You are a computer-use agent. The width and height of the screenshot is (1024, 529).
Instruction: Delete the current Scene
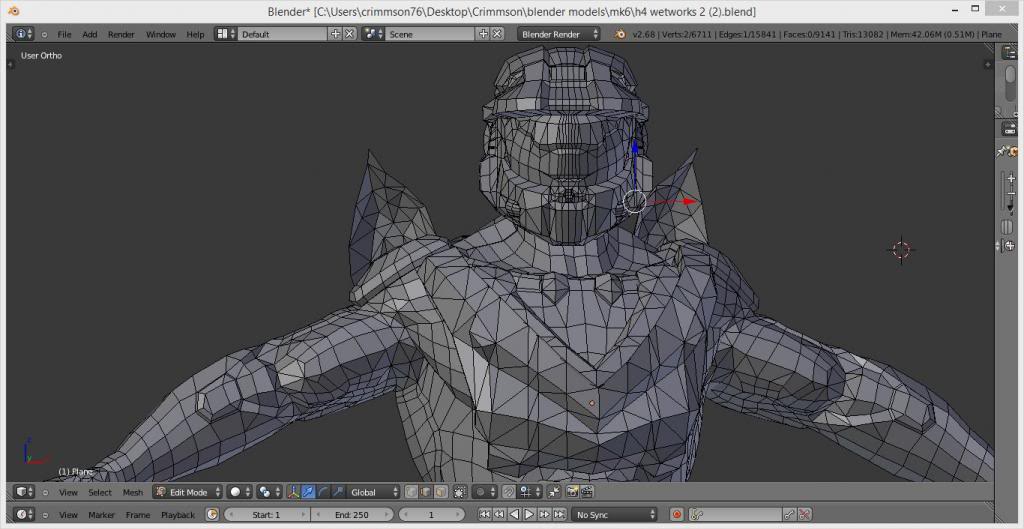(497, 34)
